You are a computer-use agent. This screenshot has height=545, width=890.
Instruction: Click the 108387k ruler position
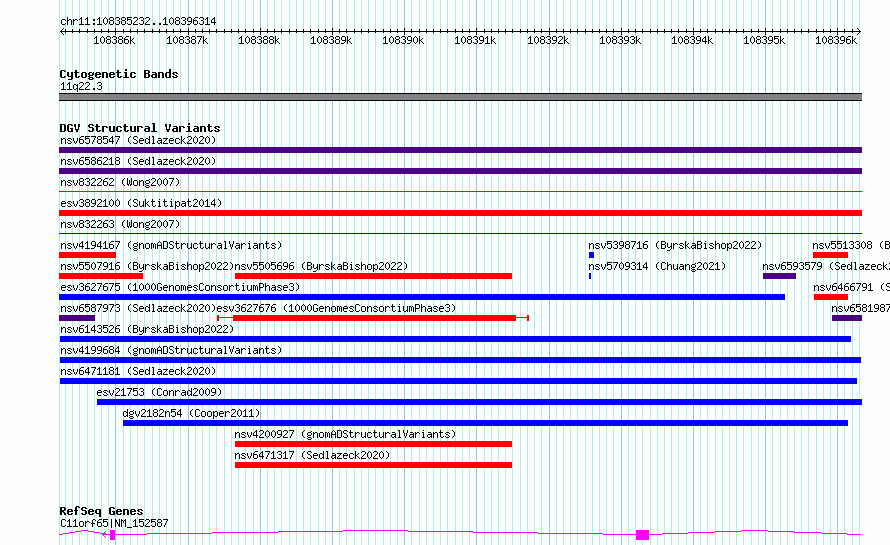[187, 40]
